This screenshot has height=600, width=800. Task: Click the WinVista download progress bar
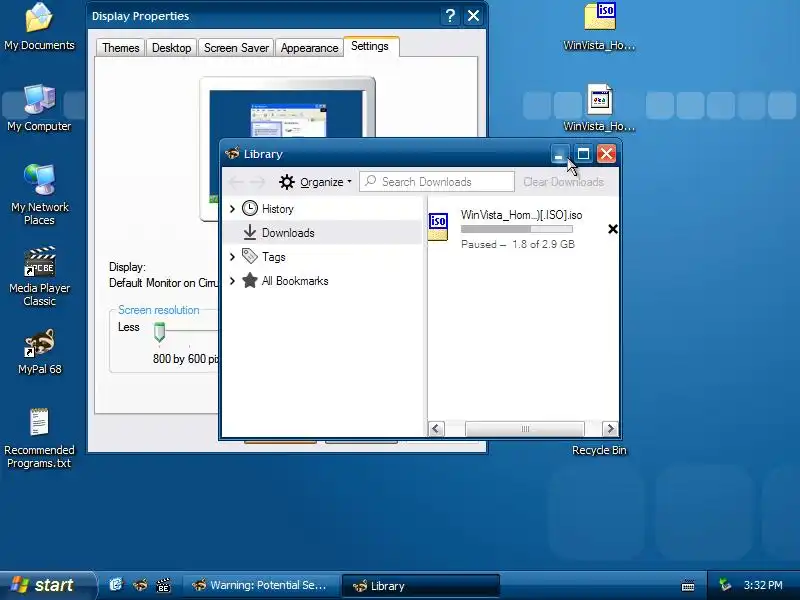tap(516, 229)
